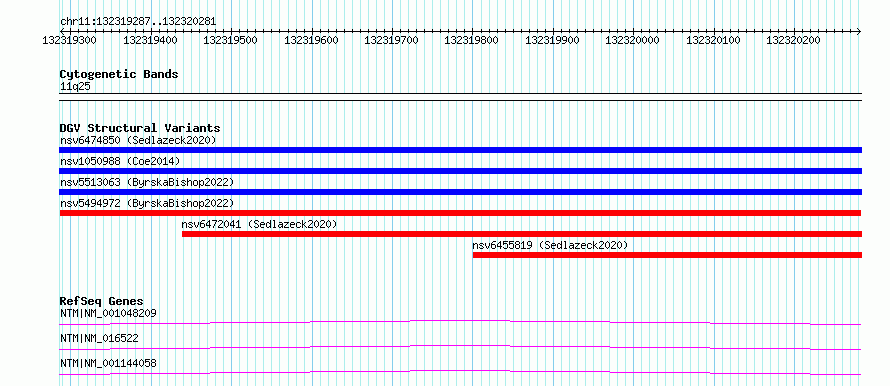The image size is (890, 386).
Task: Click the blue bar under nsv1050988
Action: pos(460,171)
